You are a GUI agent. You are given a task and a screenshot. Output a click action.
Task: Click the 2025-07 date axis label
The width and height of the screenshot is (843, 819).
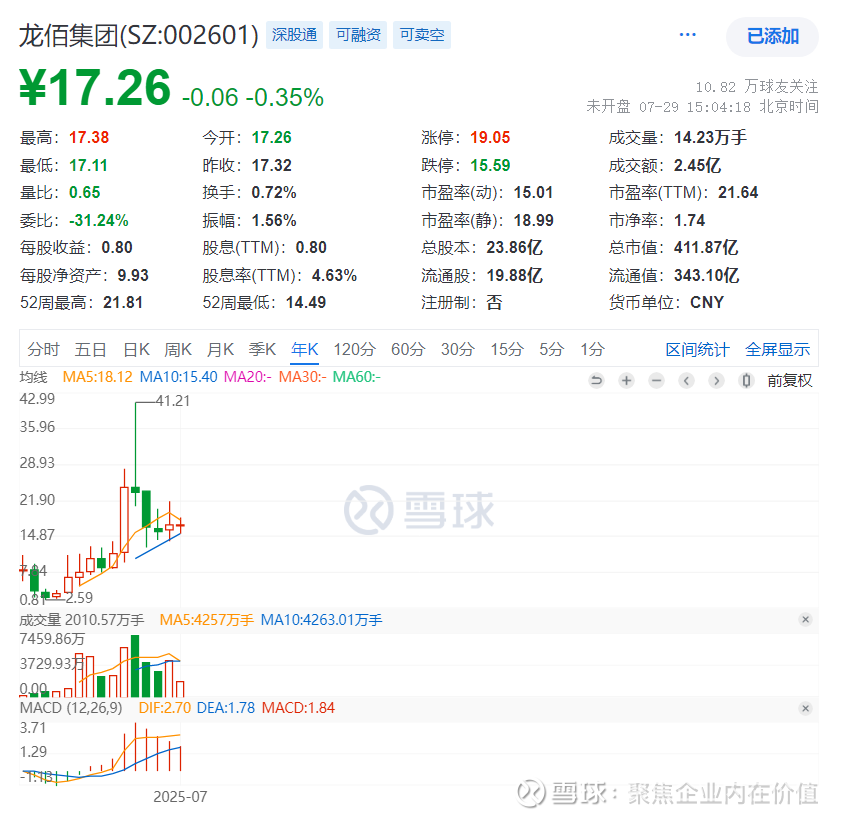coord(180,796)
